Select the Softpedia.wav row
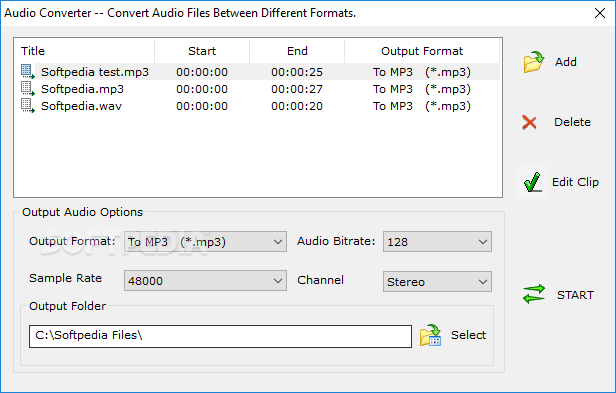This screenshot has width=616, height=393. pos(257,106)
